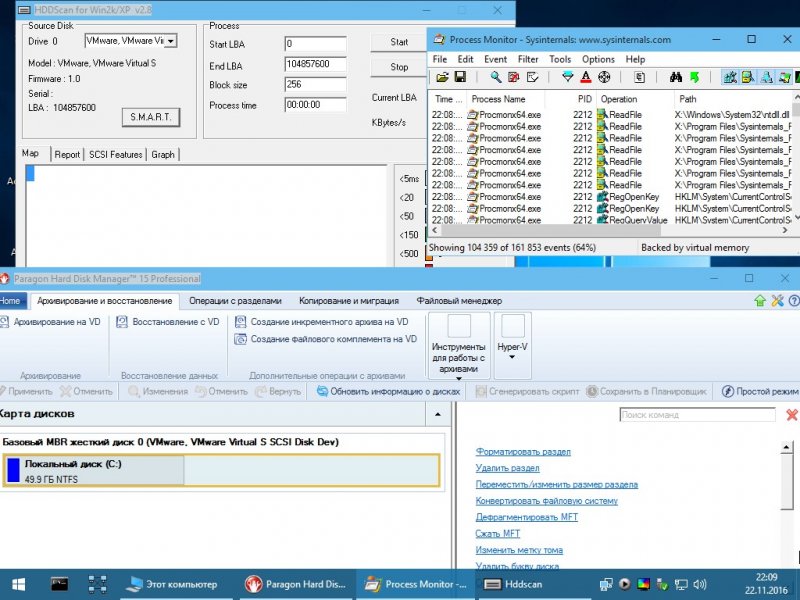
Task: Click the Изменить метку тома link
Action: [519, 550]
